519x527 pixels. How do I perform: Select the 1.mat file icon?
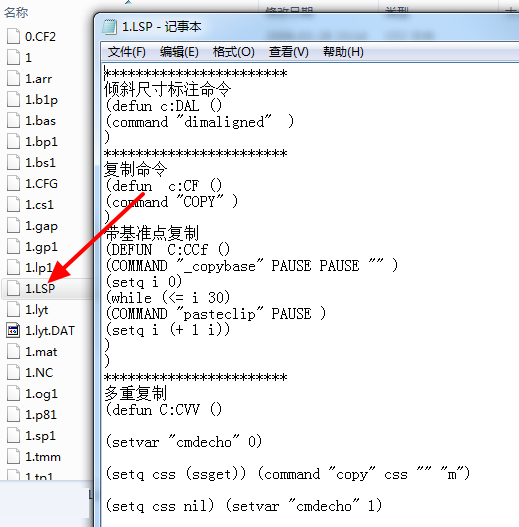click(13, 352)
